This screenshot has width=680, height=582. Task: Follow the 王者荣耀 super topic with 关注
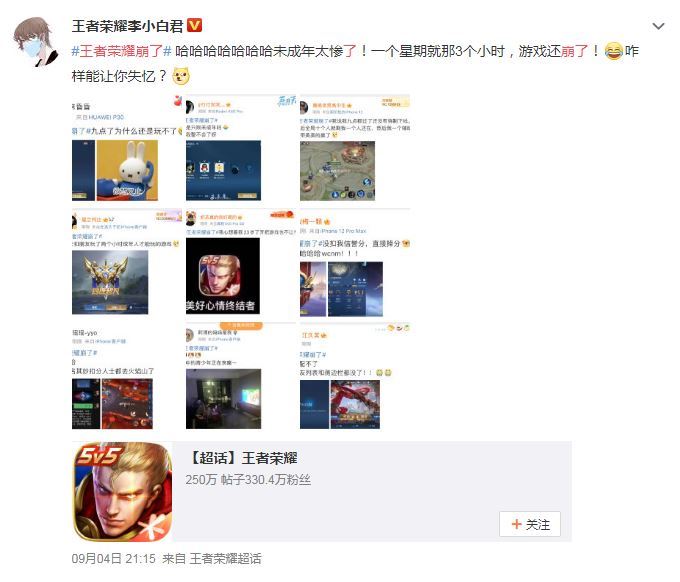pyautogui.click(x=530, y=524)
